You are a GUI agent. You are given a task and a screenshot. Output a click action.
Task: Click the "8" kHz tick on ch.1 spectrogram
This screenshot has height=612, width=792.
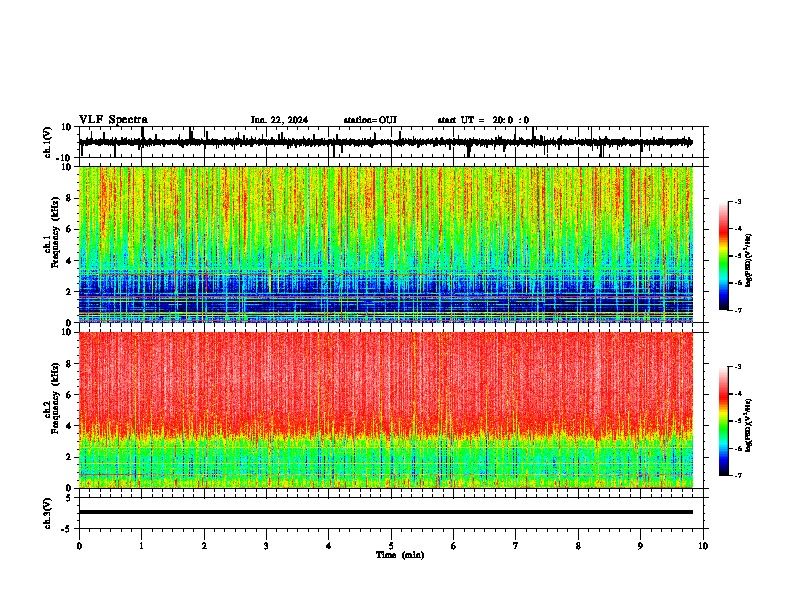coord(70,198)
